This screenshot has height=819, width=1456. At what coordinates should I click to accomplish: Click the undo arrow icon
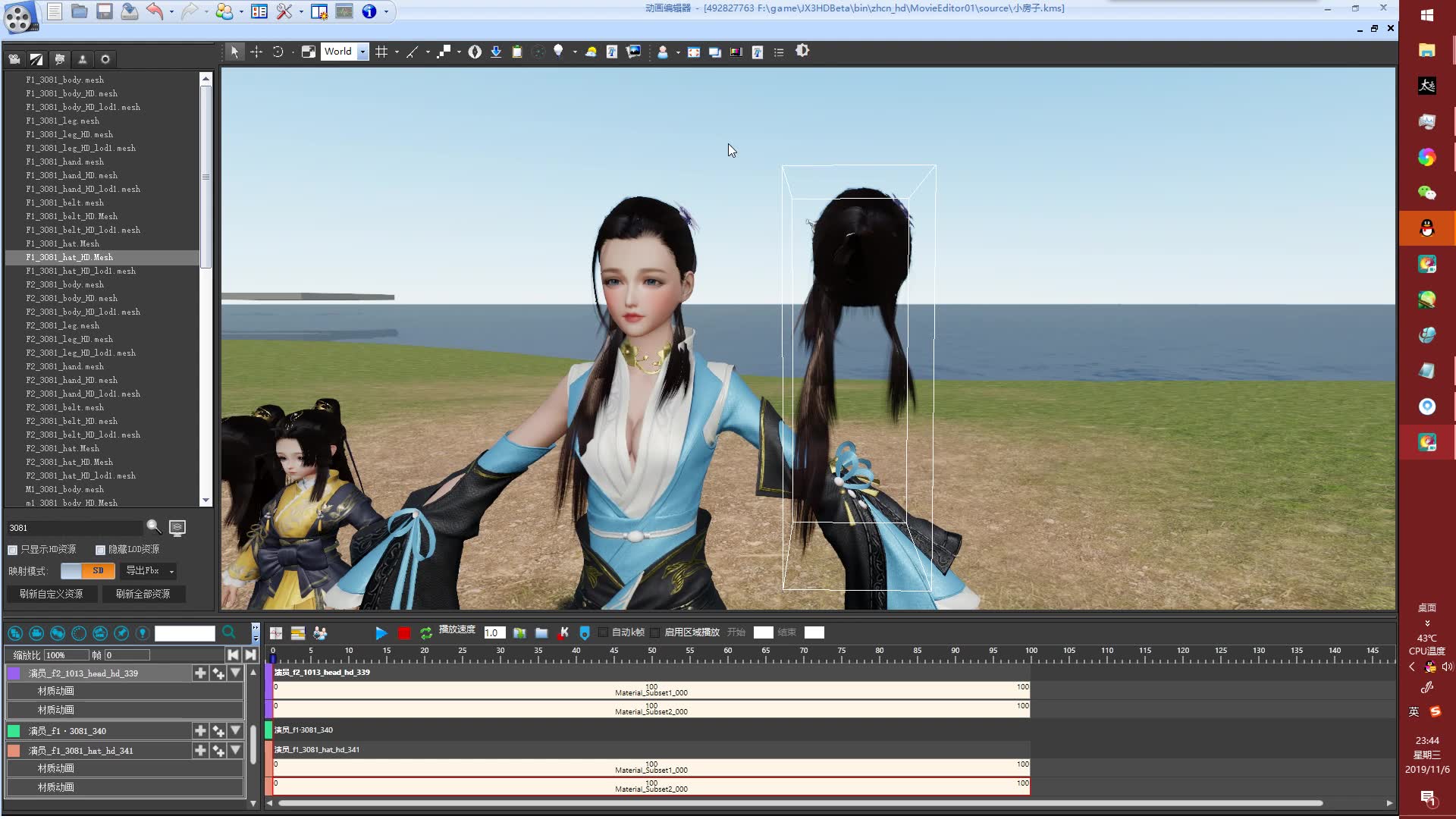click(x=155, y=11)
